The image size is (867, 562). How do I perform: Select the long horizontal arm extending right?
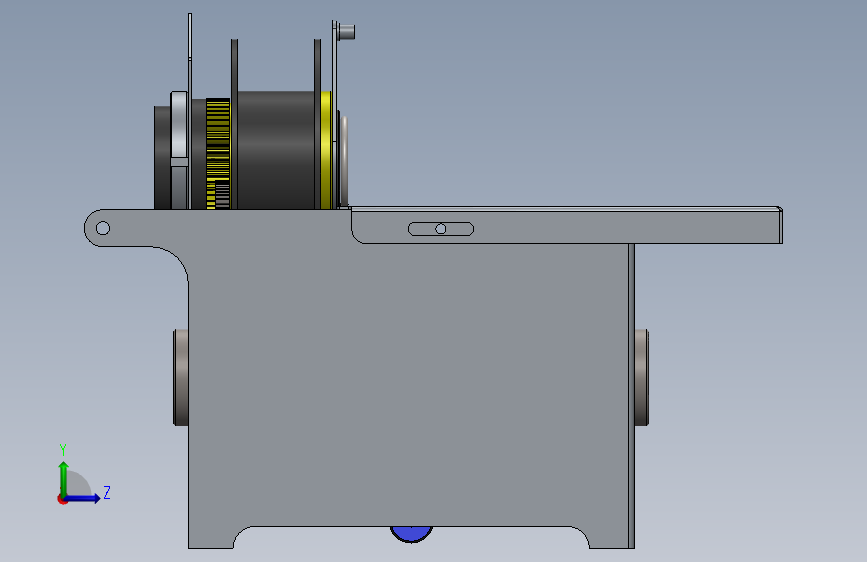[566, 225]
